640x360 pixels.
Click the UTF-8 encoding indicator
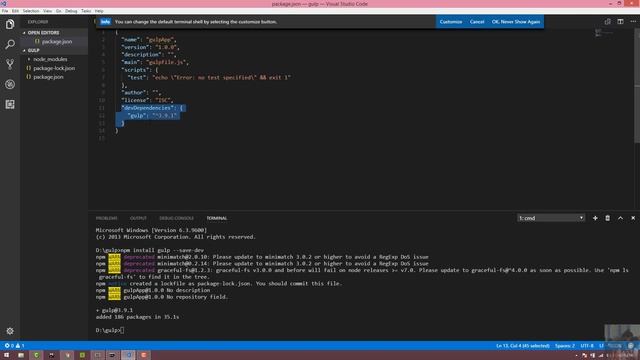pyautogui.click(x=587, y=346)
